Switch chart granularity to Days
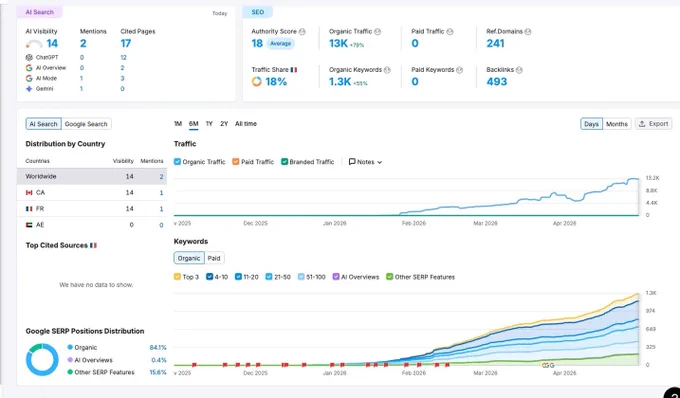The width and height of the screenshot is (680, 398). tap(591, 124)
